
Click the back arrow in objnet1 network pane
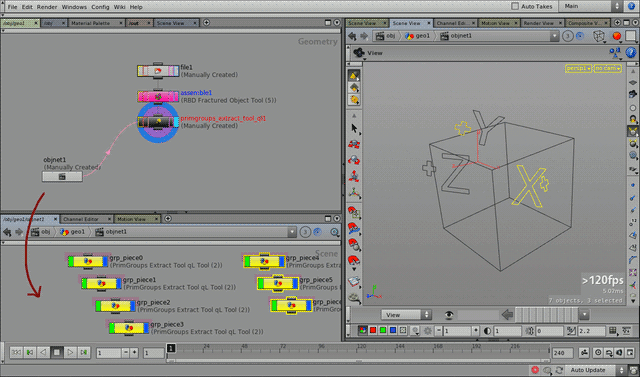pyautogui.click(x=7, y=232)
